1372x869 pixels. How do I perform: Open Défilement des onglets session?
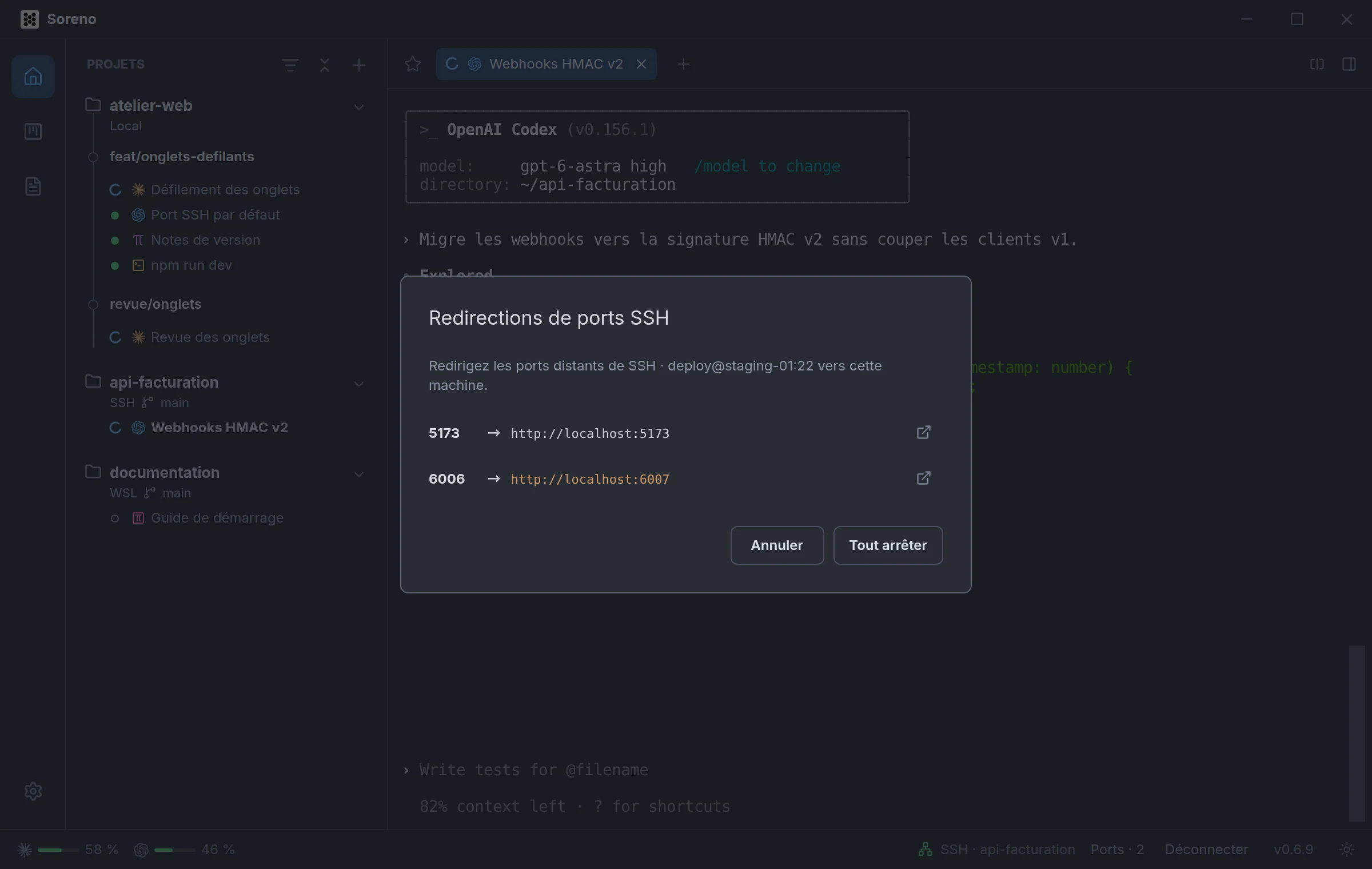click(225, 190)
